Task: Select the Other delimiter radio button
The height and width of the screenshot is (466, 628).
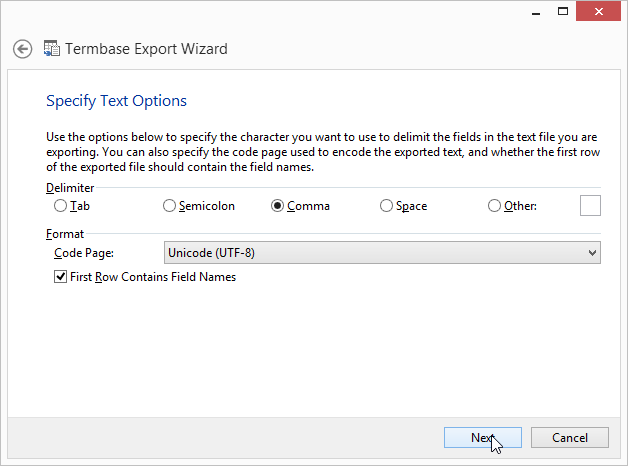Action: [x=494, y=206]
